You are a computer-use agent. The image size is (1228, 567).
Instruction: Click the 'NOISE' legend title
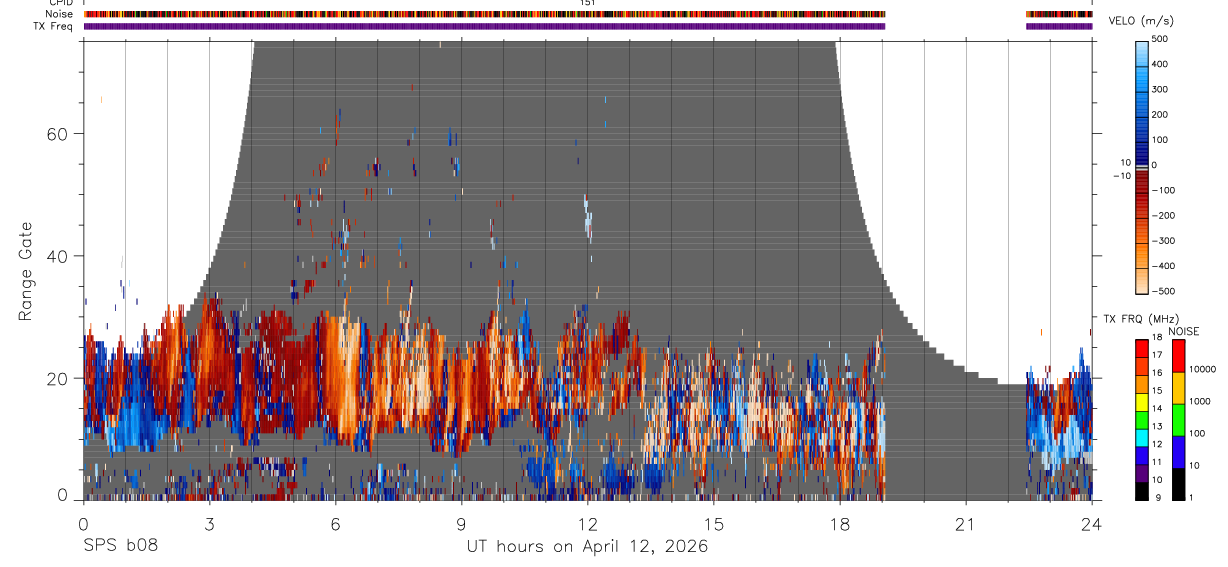[x=1184, y=331]
